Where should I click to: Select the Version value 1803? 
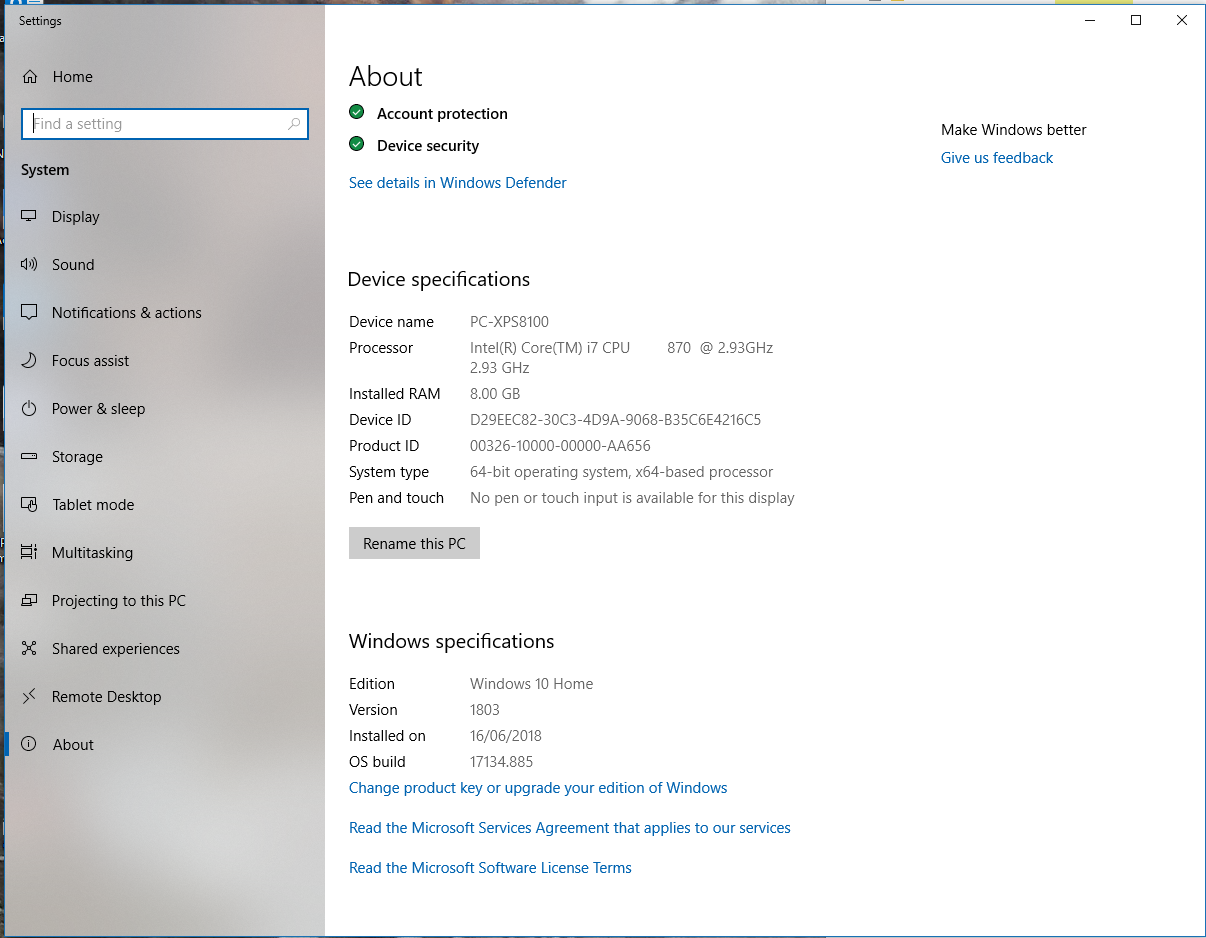[485, 710]
